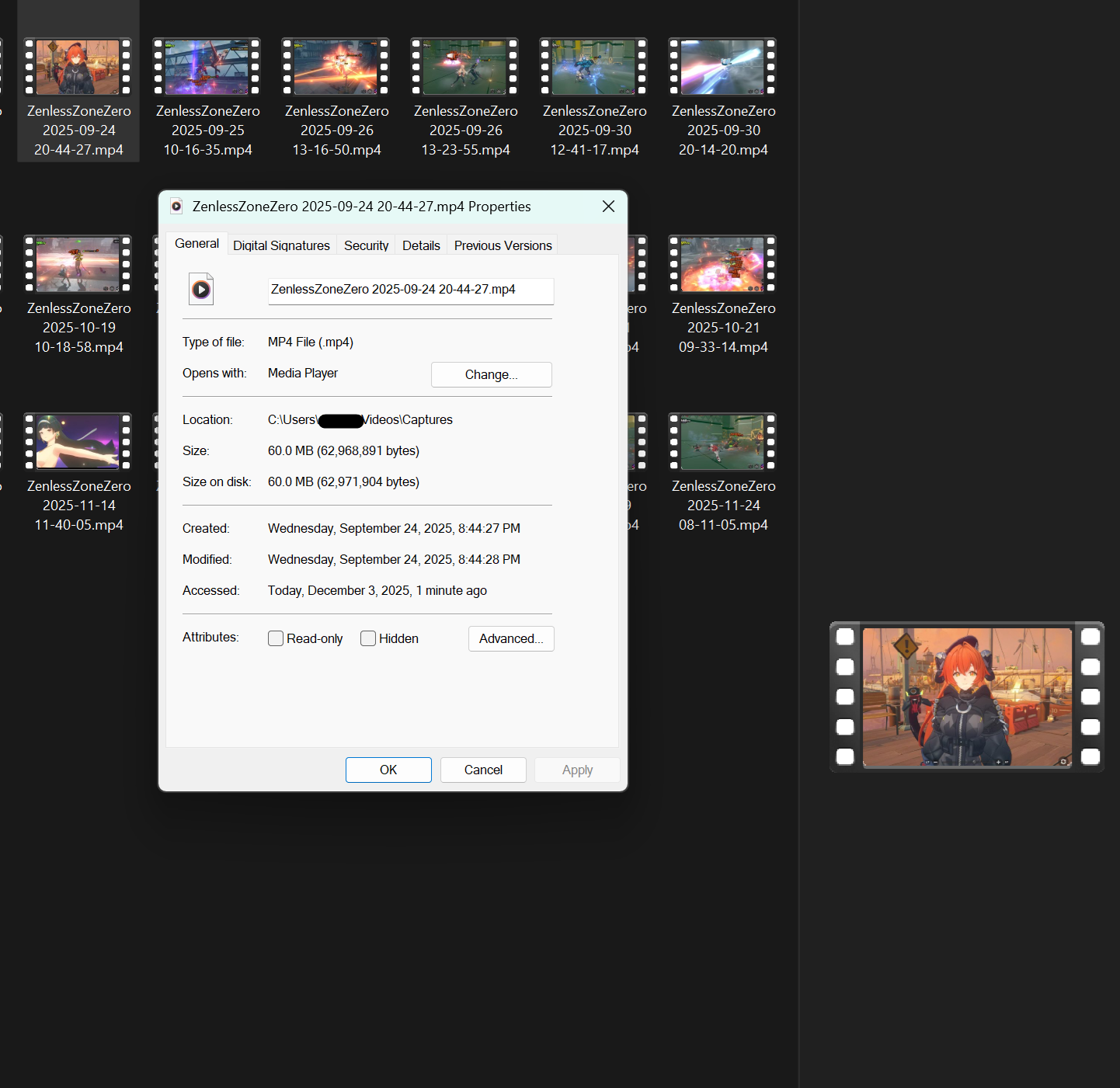Click the Properties dialog title text
Image resolution: width=1120 pixels, height=1088 pixels.
[362, 207]
